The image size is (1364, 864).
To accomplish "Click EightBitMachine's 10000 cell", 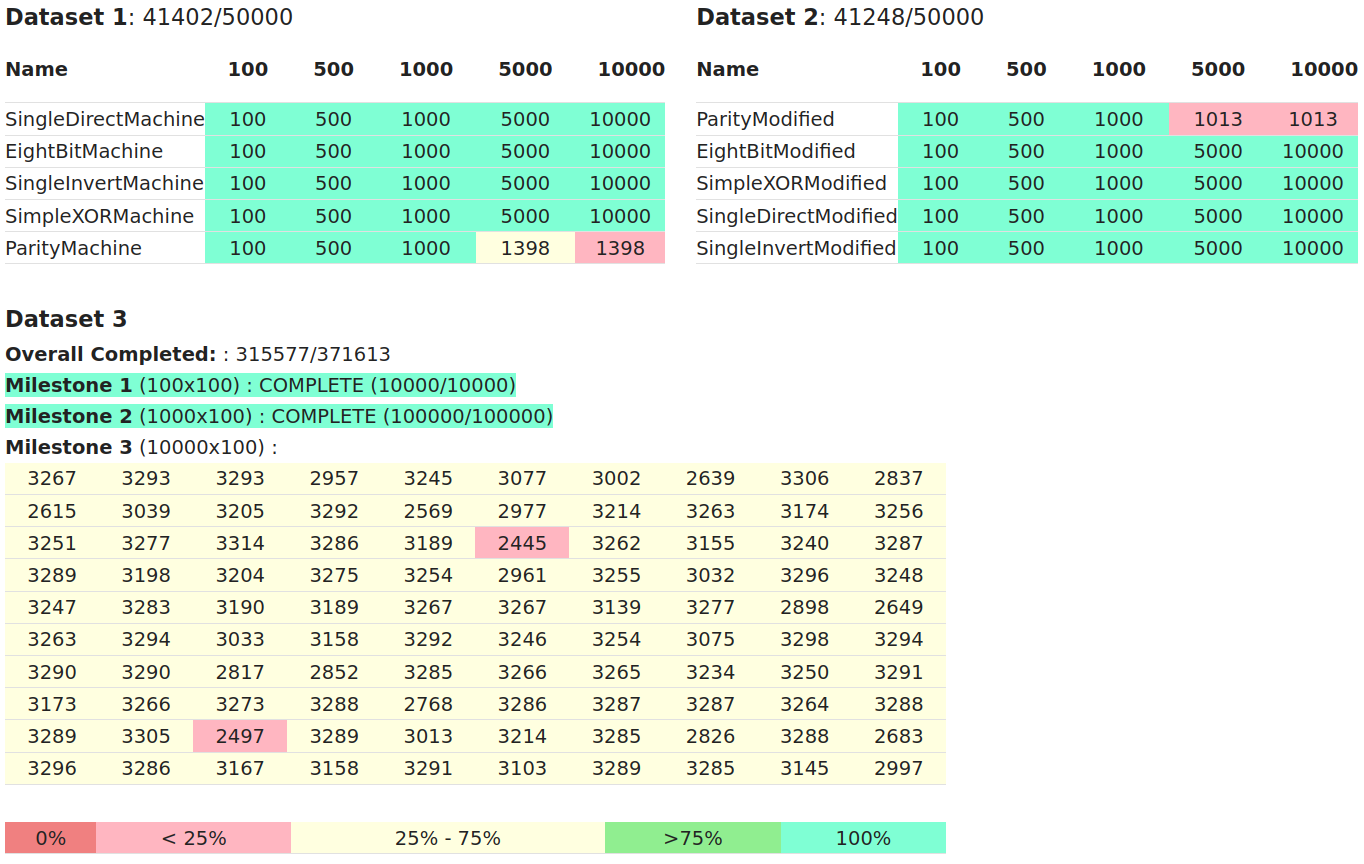I will [x=620, y=151].
